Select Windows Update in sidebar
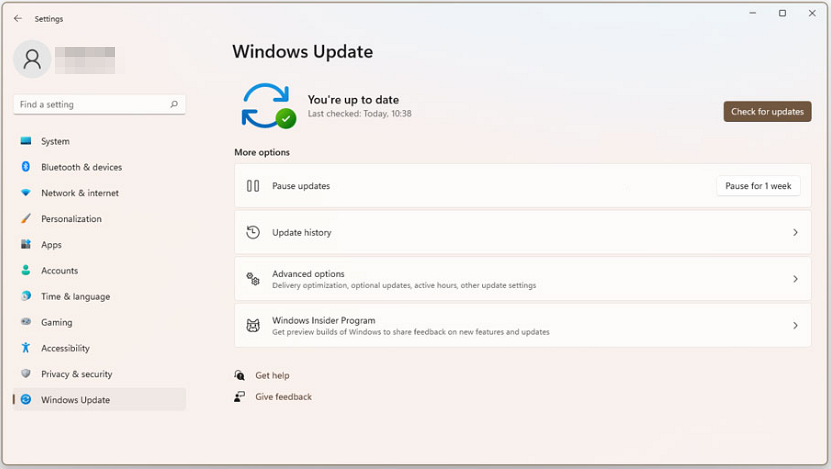Viewport: 831px width, 469px height. point(100,400)
